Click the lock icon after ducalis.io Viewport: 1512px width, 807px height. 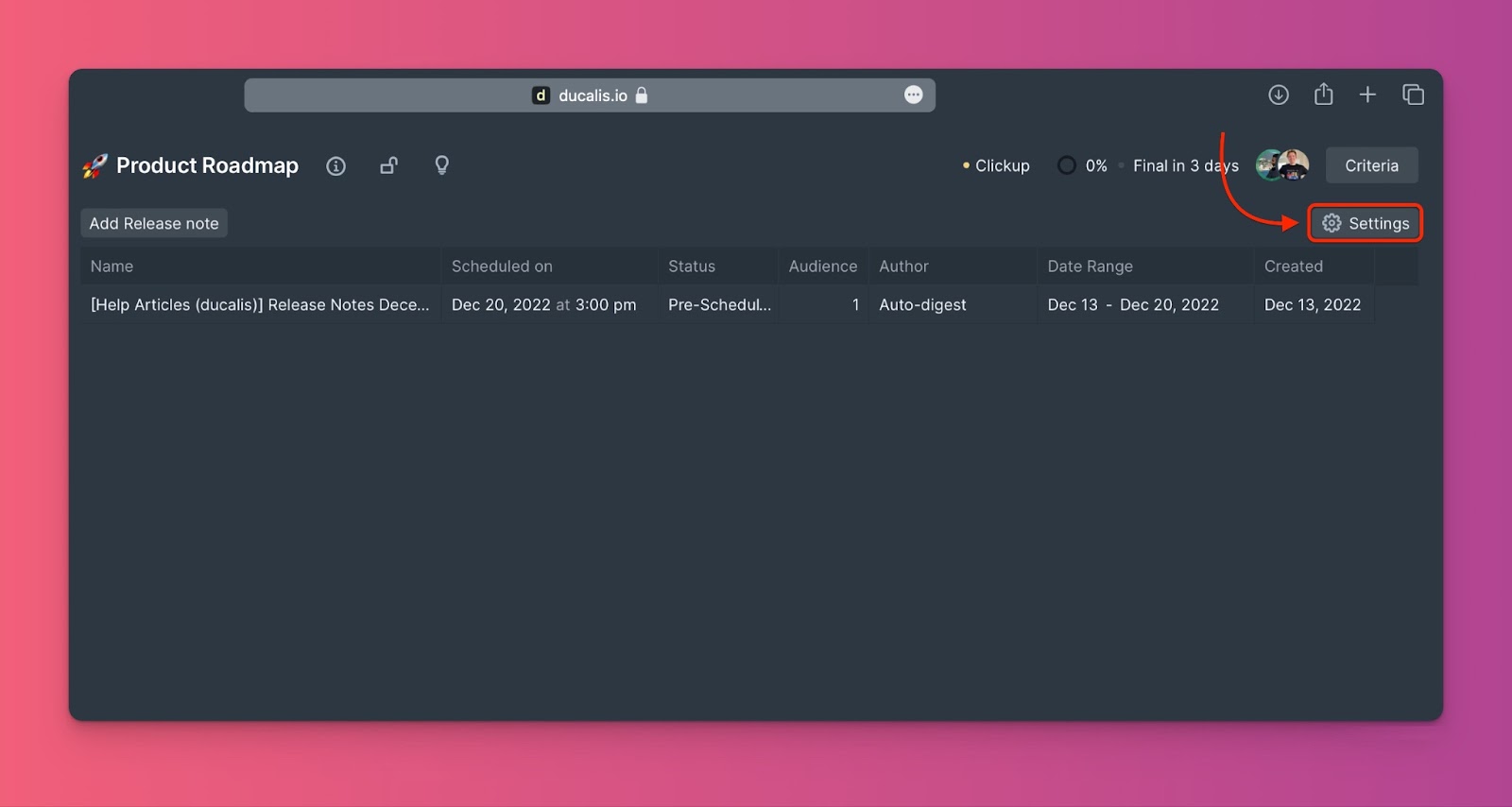coord(642,94)
